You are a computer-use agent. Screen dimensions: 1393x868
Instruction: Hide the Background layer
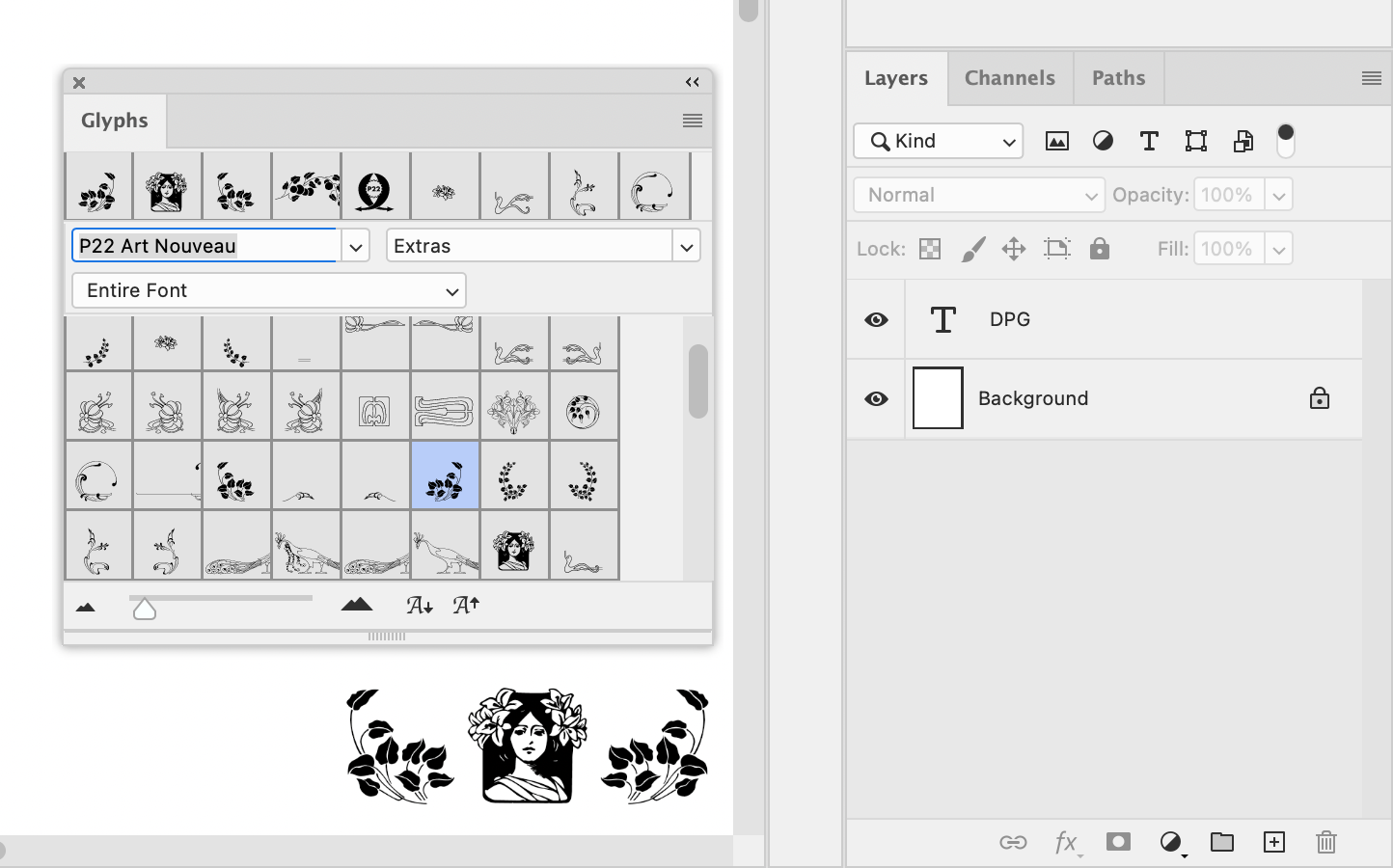pyautogui.click(x=876, y=398)
